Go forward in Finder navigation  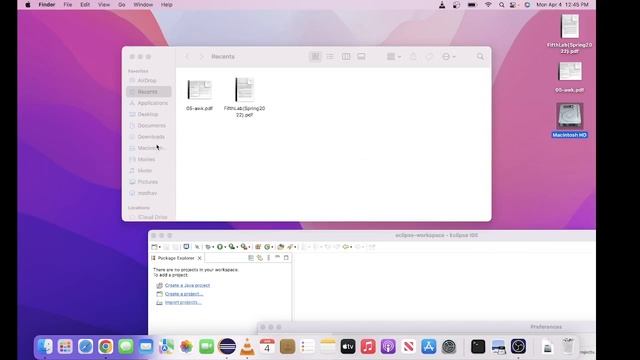tap(201, 57)
